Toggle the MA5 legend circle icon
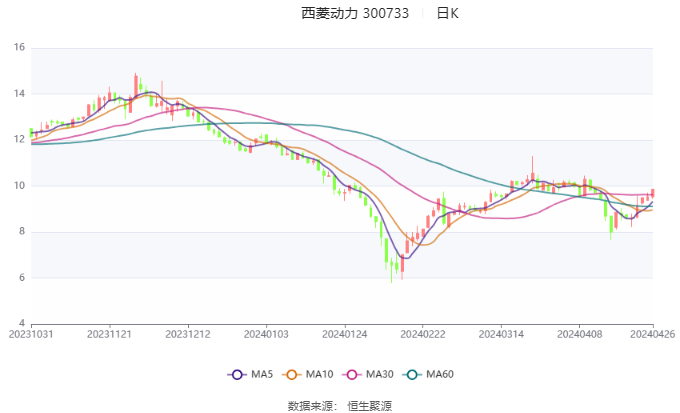 (x=237, y=374)
